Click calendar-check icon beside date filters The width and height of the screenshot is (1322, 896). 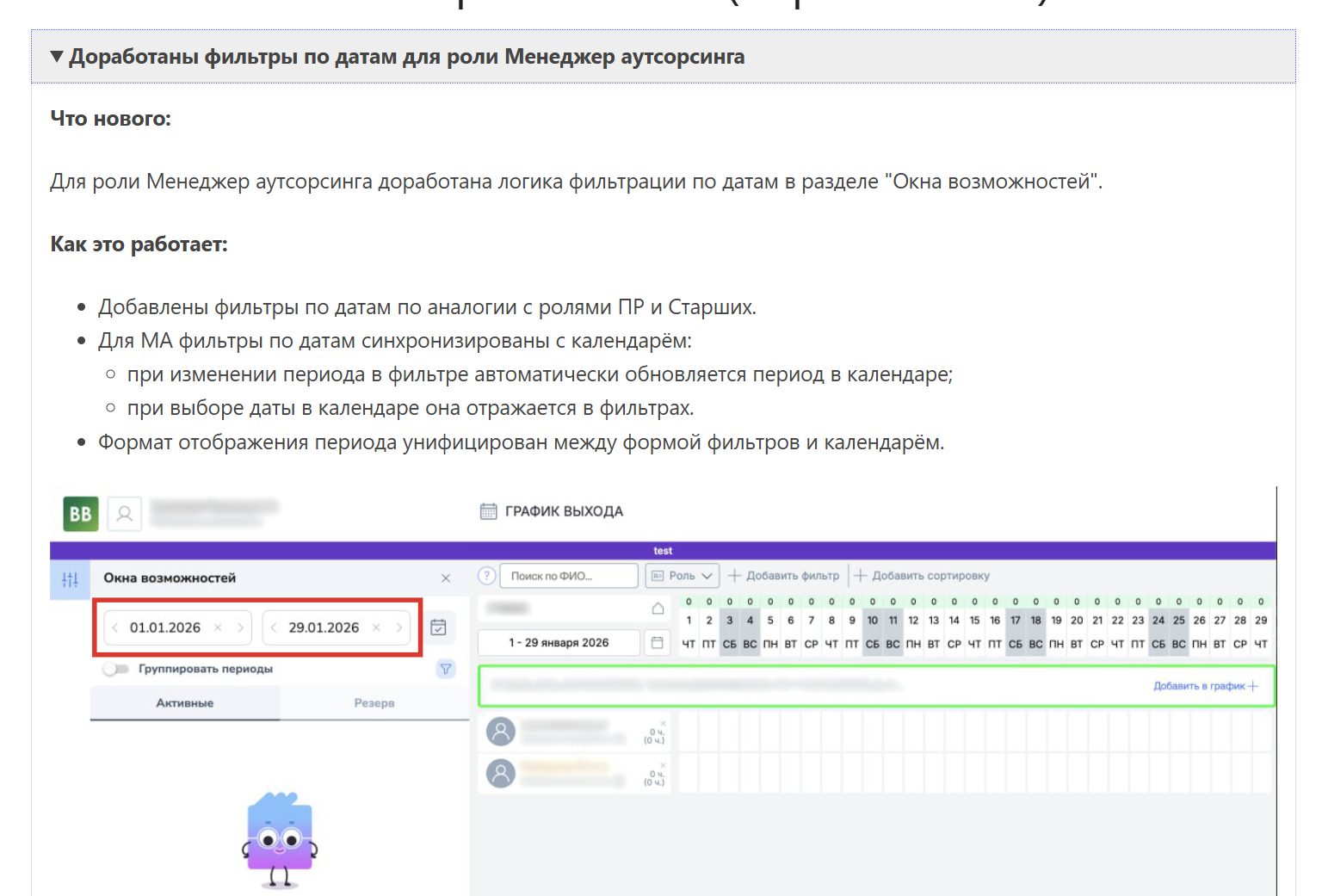438,627
